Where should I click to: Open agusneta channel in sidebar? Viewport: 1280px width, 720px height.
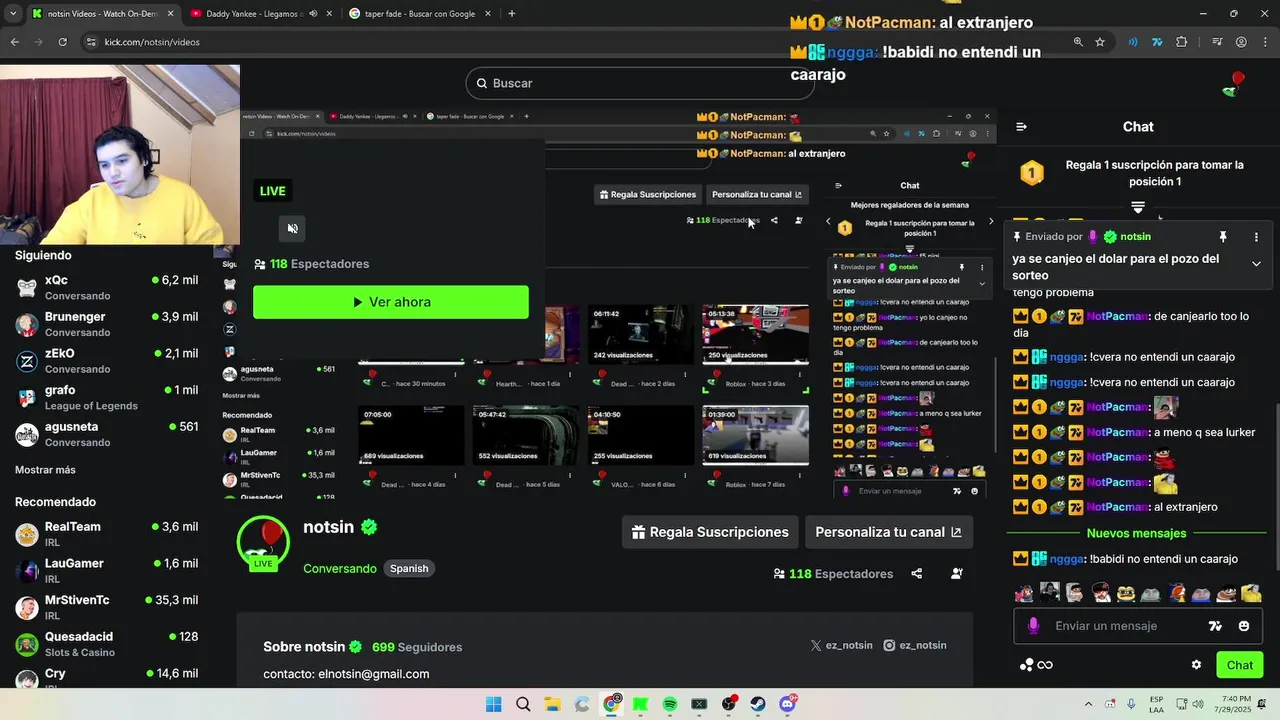(x=106, y=434)
